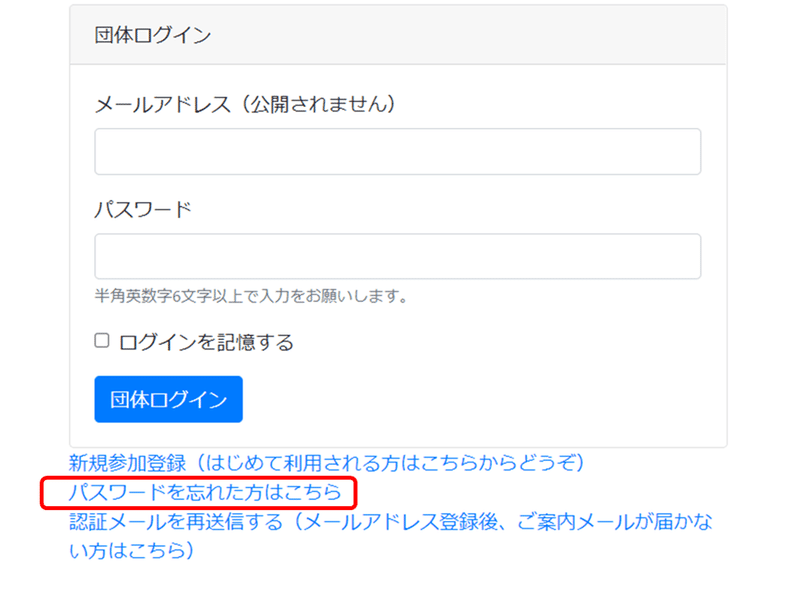Check the ログインを記憶する checkbox
Screen dimensions: 800x606
102,340
